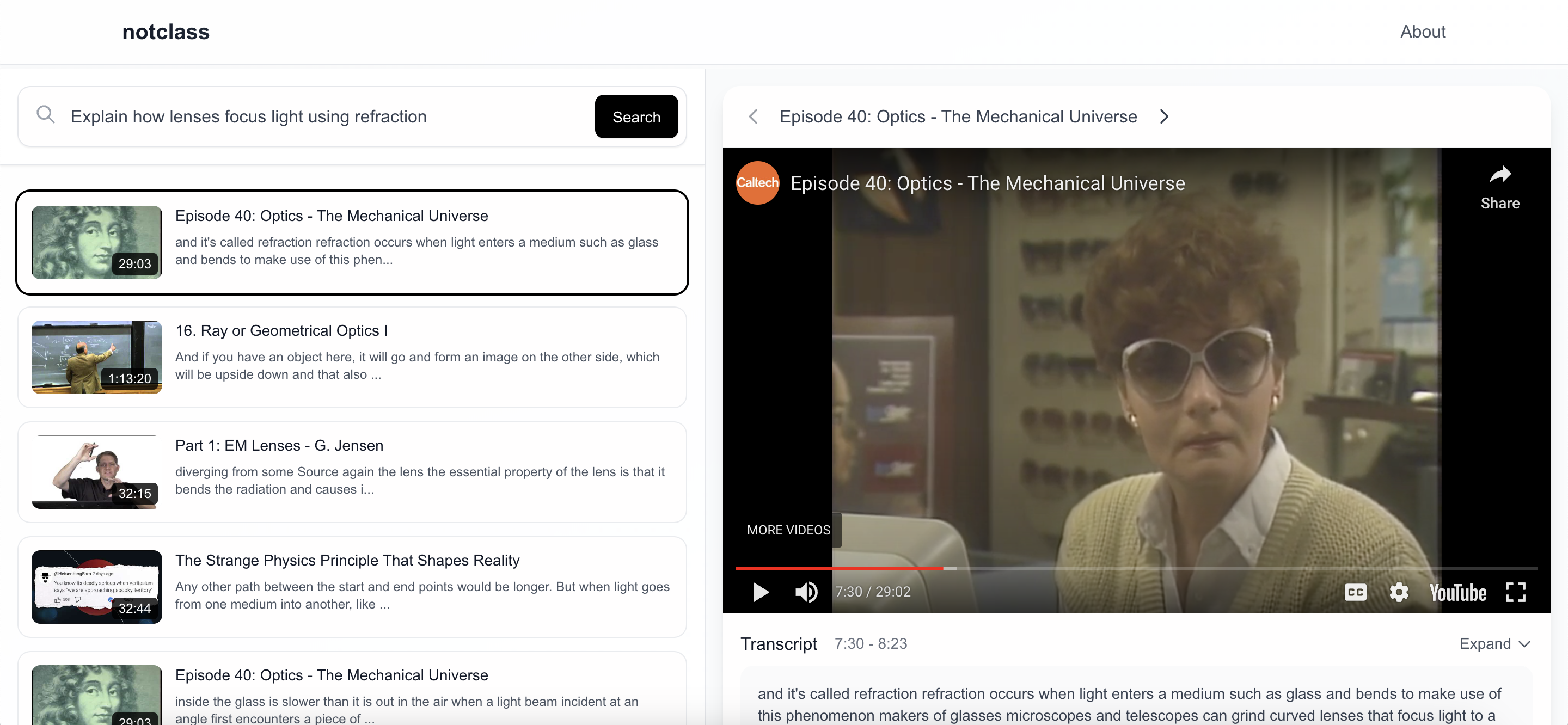This screenshot has height=725, width=1568.
Task: Click the notclass home logo
Action: [x=166, y=32]
